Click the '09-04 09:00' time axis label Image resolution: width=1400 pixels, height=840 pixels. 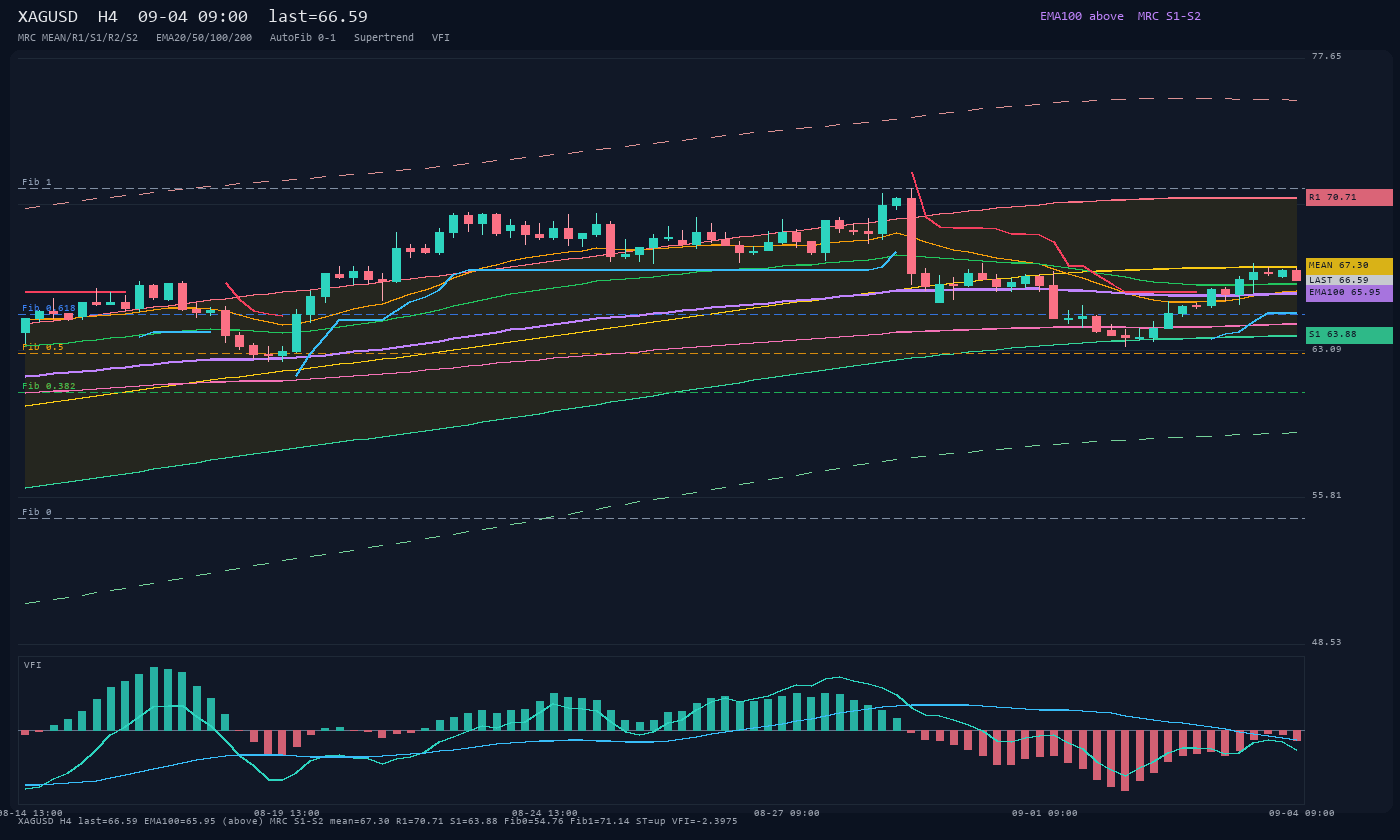tap(1302, 813)
